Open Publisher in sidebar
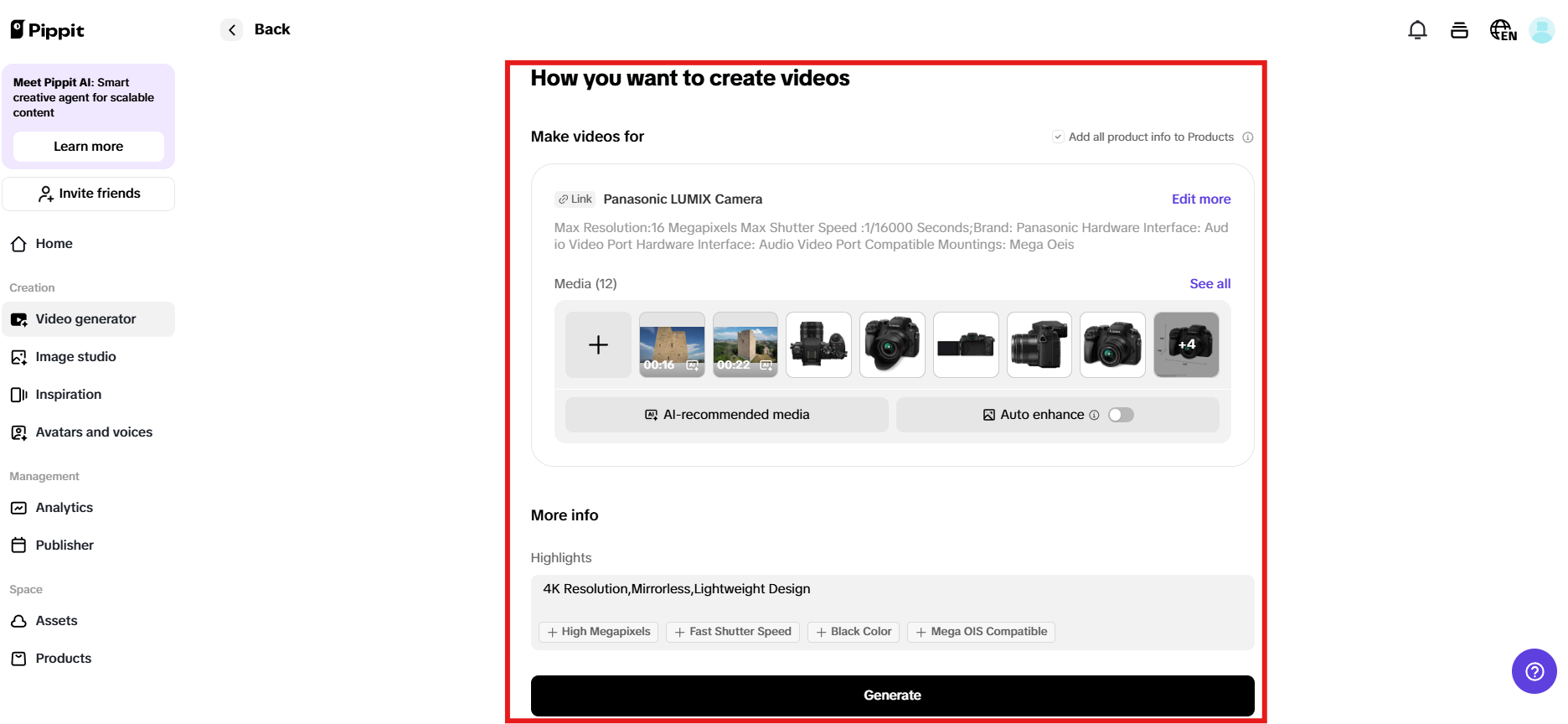Viewport: 1568px width, 724px height. point(88,546)
